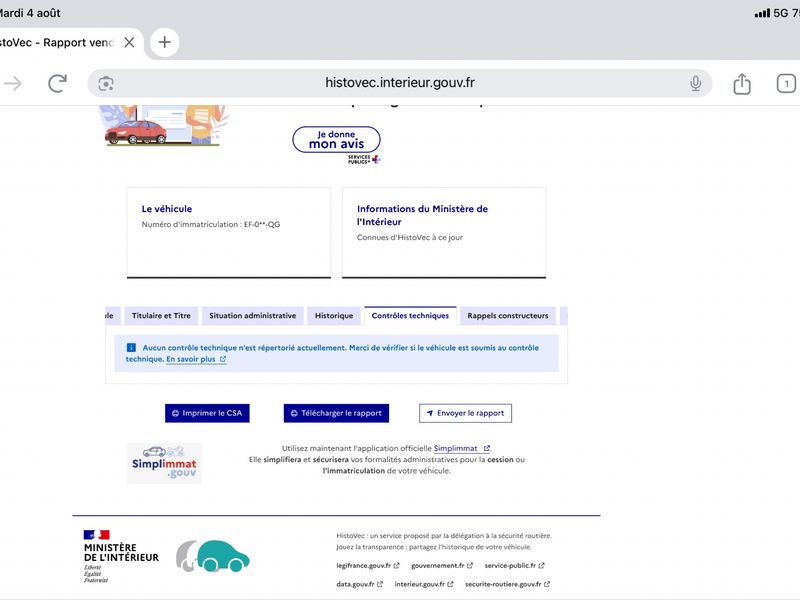
Task: Close the HistoVec browser tab
Action: (x=130, y=42)
